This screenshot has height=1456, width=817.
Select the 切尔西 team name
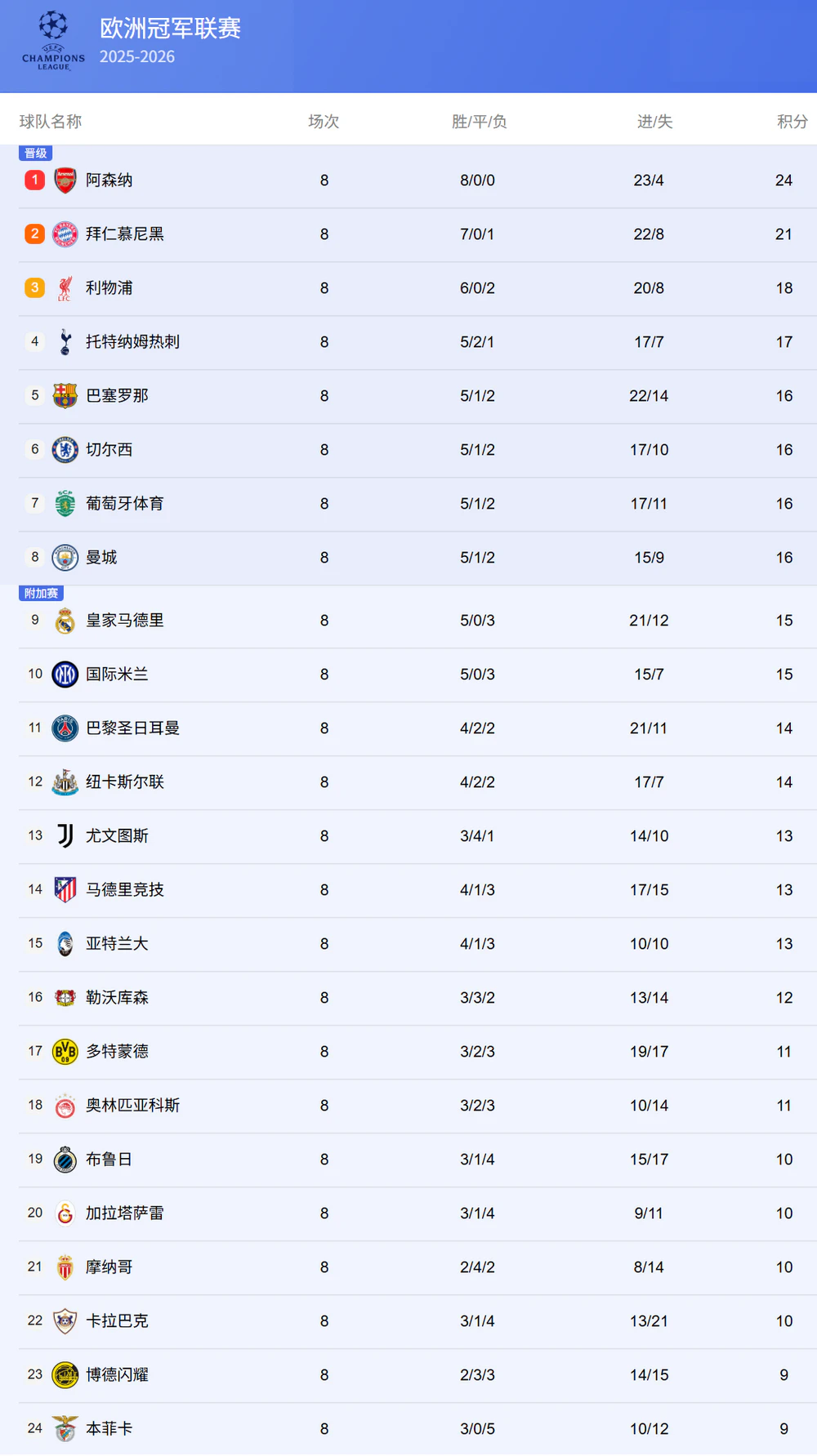coord(109,450)
